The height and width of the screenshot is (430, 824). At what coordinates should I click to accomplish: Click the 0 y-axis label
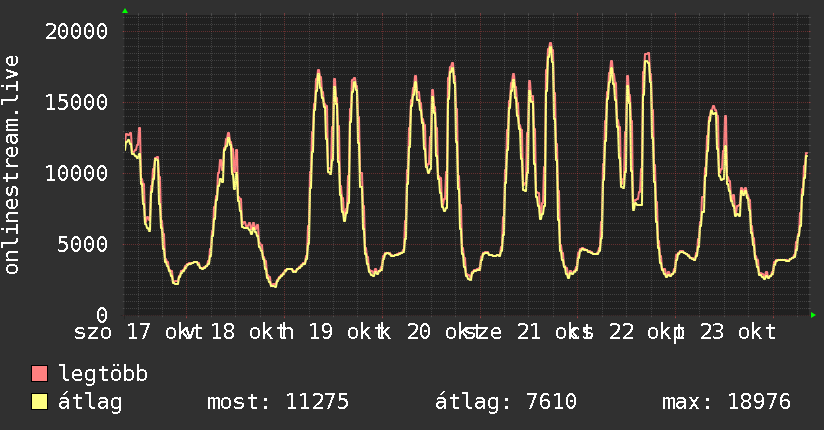click(x=102, y=315)
